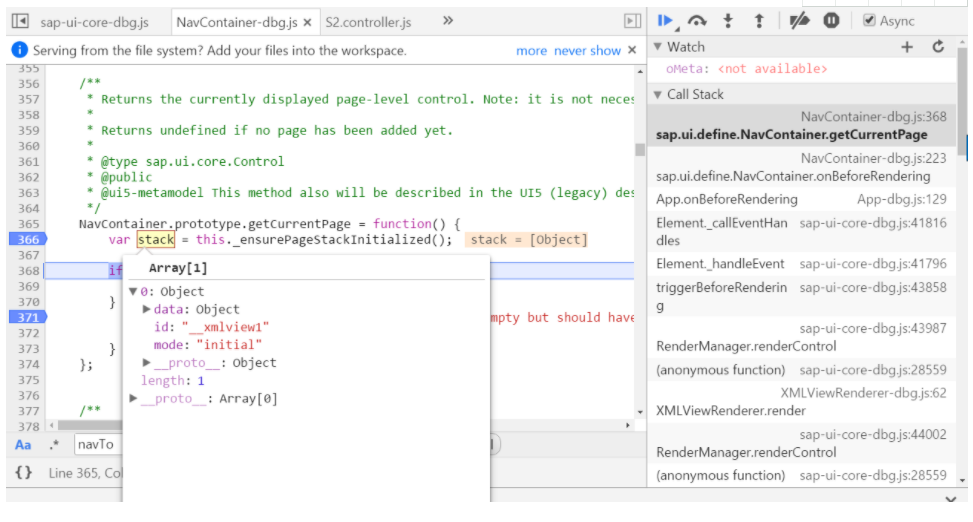The width and height of the screenshot is (973, 522).
Task: Resume script execution
Action: (x=666, y=21)
